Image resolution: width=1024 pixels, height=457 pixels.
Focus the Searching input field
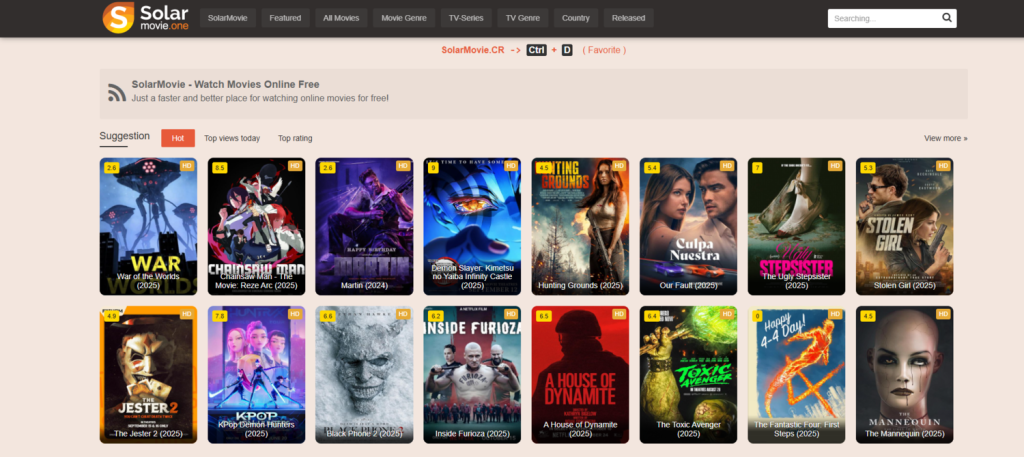[892, 18]
